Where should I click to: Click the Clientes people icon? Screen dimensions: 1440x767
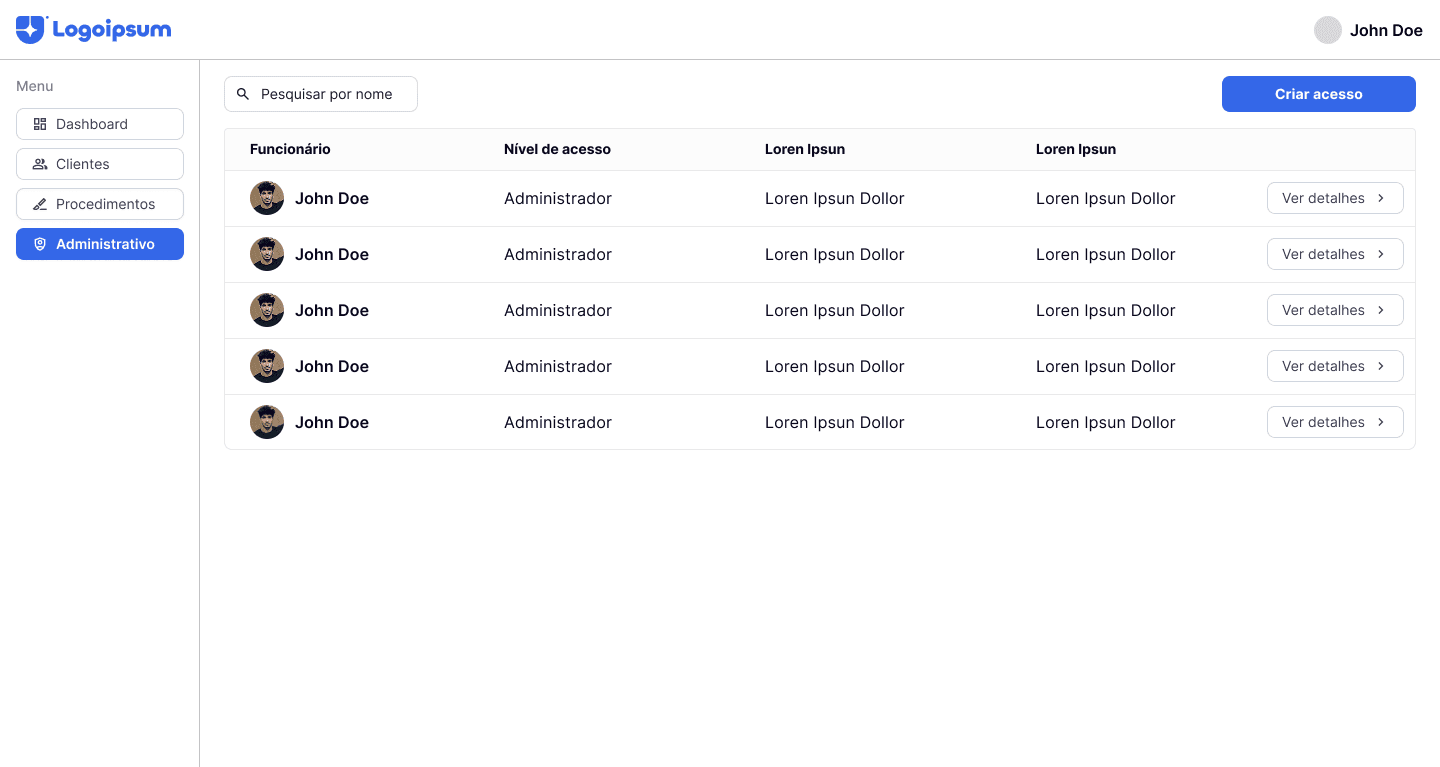tap(40, 164)
